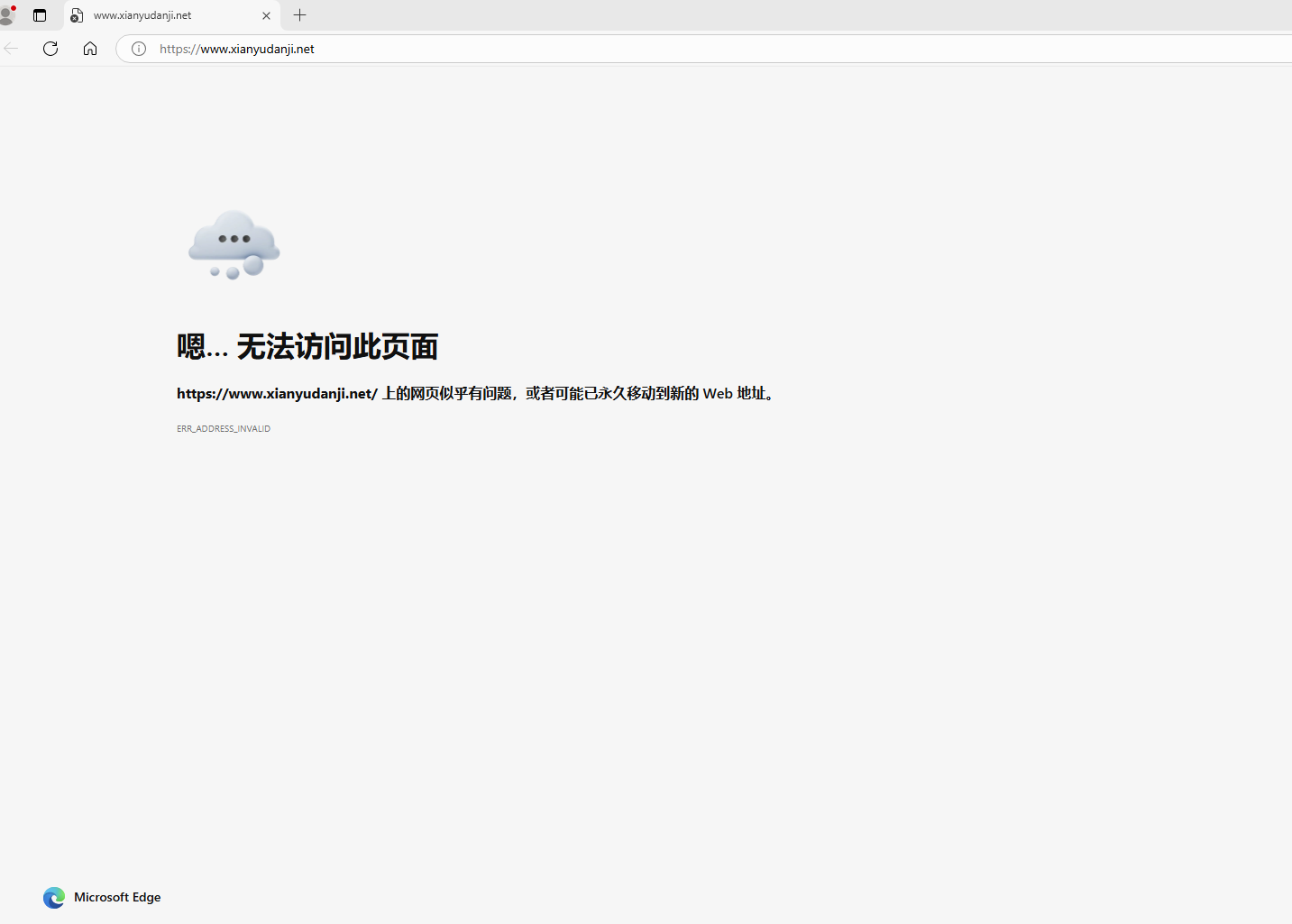Close the www.xianyudanji.net tab

point(266,15)
